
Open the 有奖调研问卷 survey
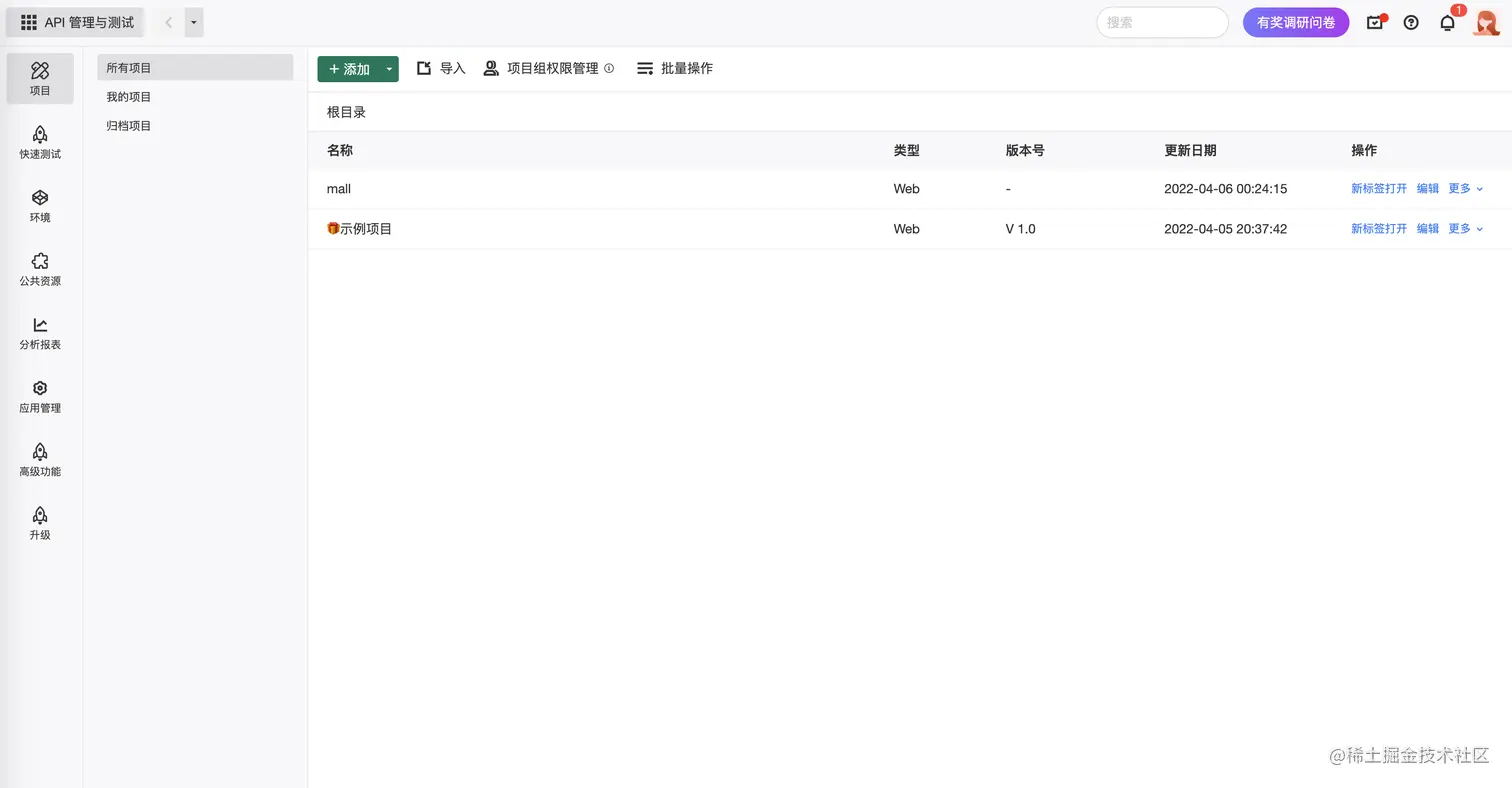click(1296, 22)
